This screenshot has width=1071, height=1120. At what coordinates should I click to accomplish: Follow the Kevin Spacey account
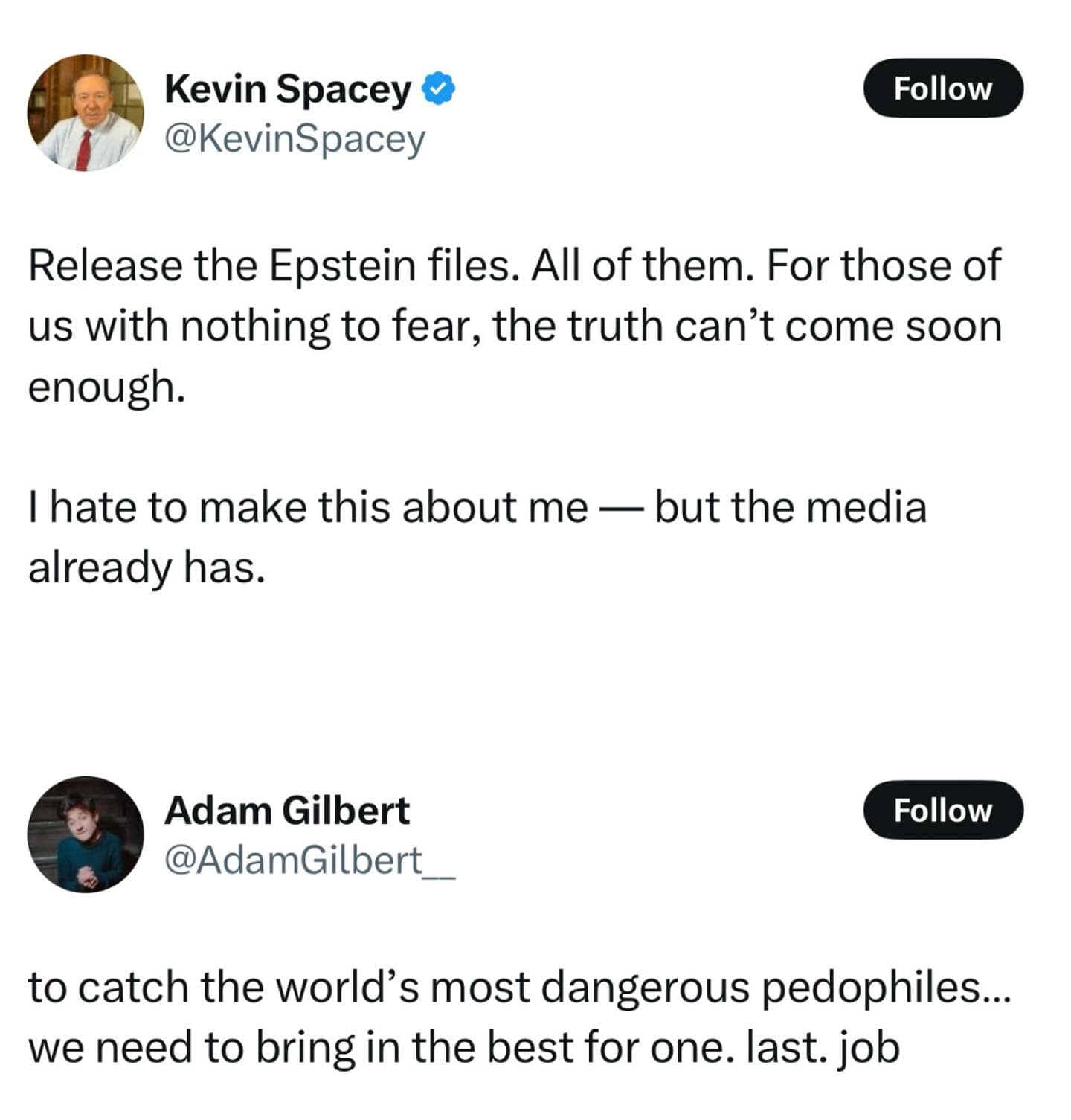[x=942, y=88]
